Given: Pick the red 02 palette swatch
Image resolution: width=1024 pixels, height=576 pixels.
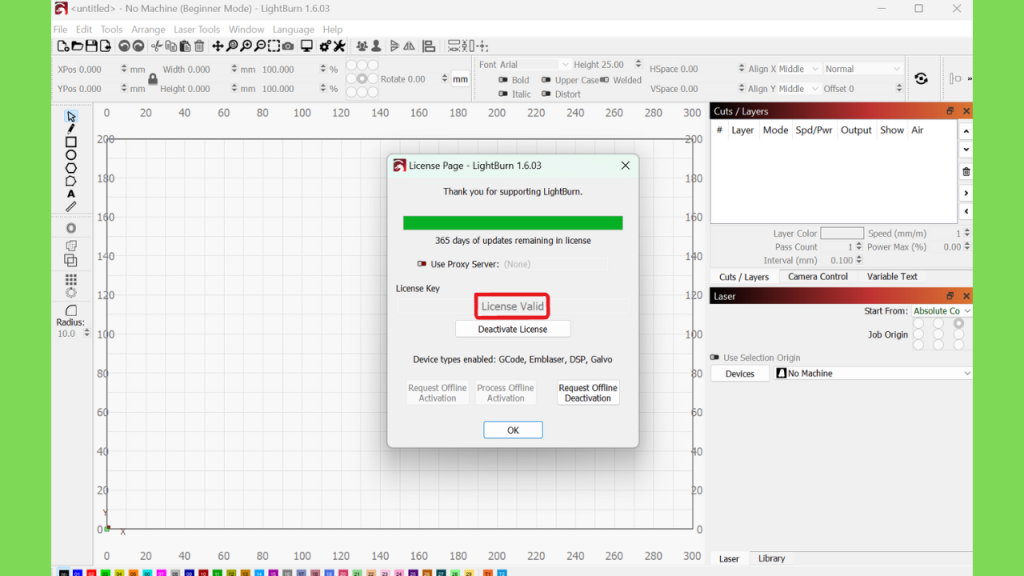Looking at the screenshot, I should pyautogui.click(x=91, y=573).
